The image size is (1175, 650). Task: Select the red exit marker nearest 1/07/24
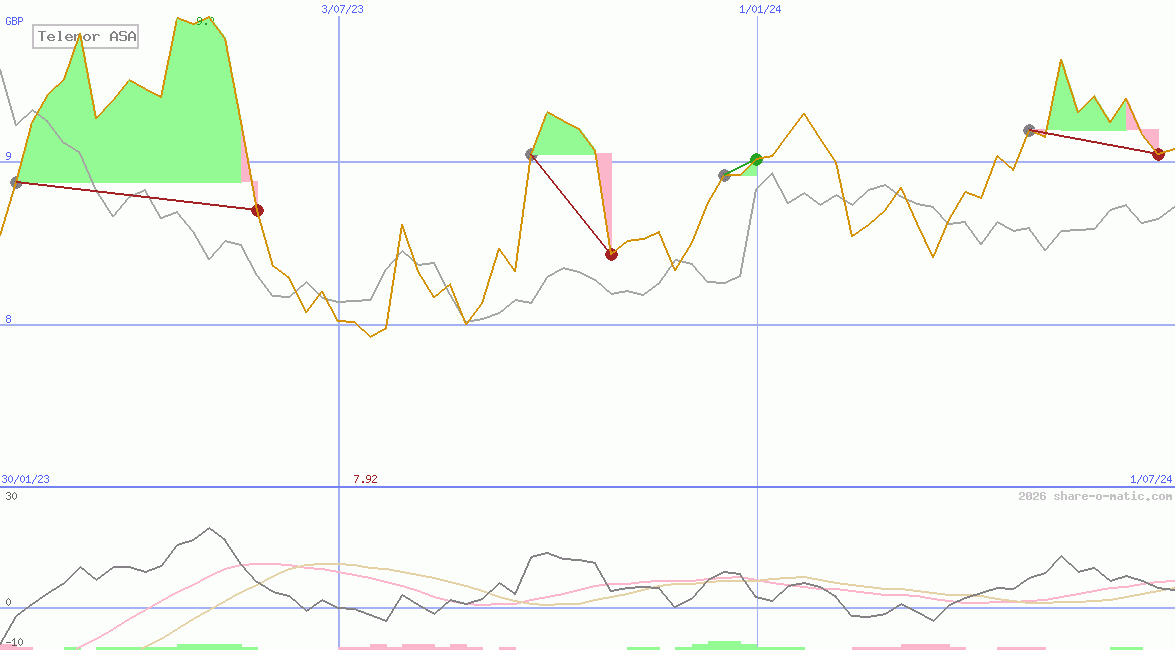1158,154
